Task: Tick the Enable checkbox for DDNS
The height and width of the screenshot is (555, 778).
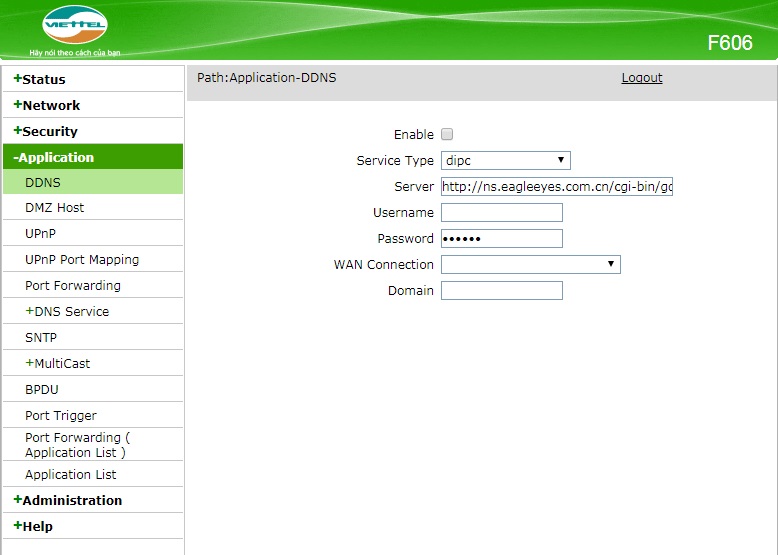Action: [447, 134]
